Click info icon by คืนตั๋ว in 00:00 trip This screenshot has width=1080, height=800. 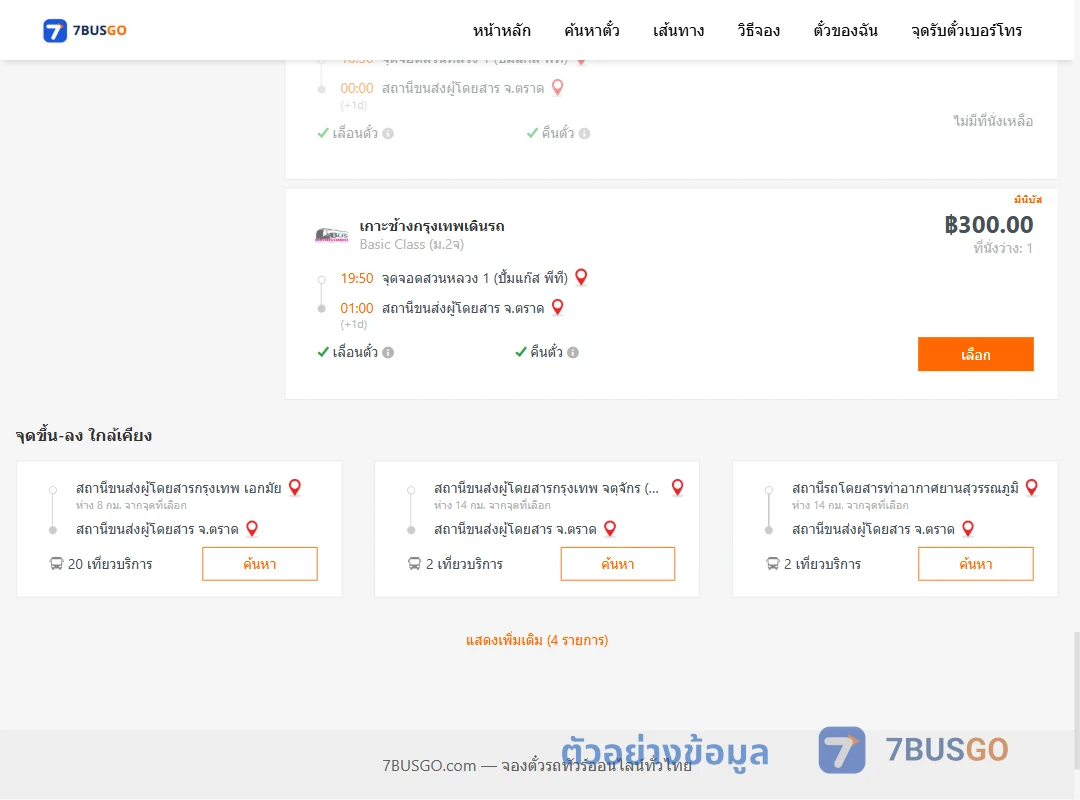(585, 133)
